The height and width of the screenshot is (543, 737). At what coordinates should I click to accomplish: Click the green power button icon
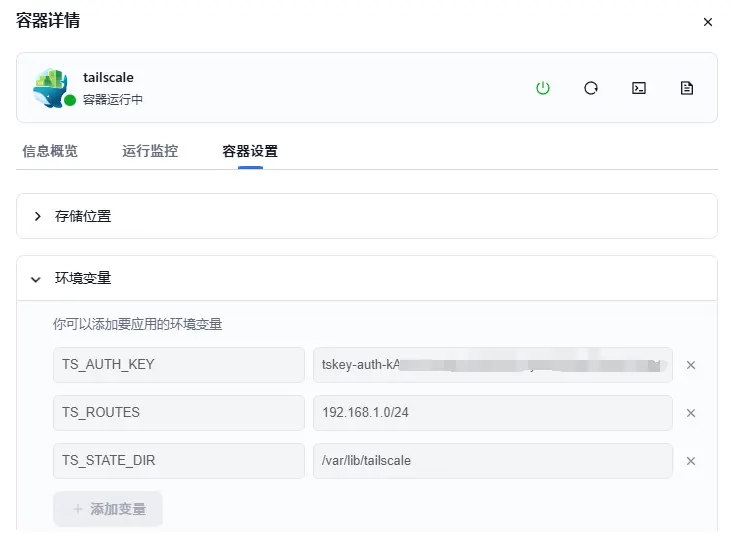click(543, 88)
